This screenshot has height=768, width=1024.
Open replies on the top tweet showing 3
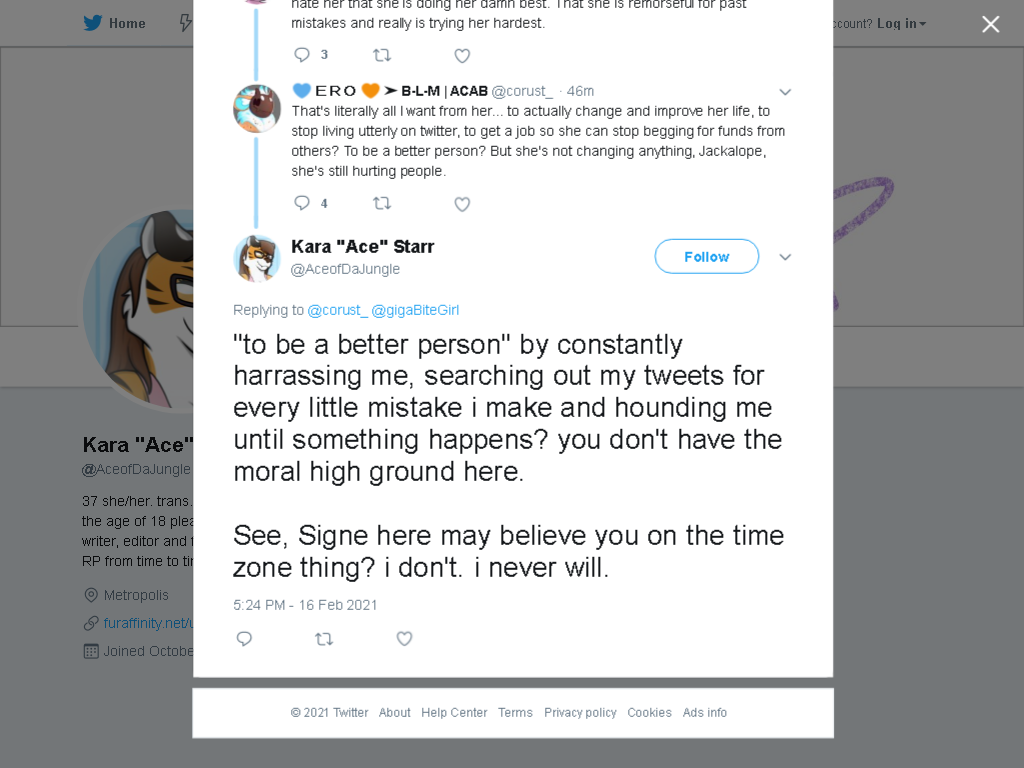pos(311,55)
